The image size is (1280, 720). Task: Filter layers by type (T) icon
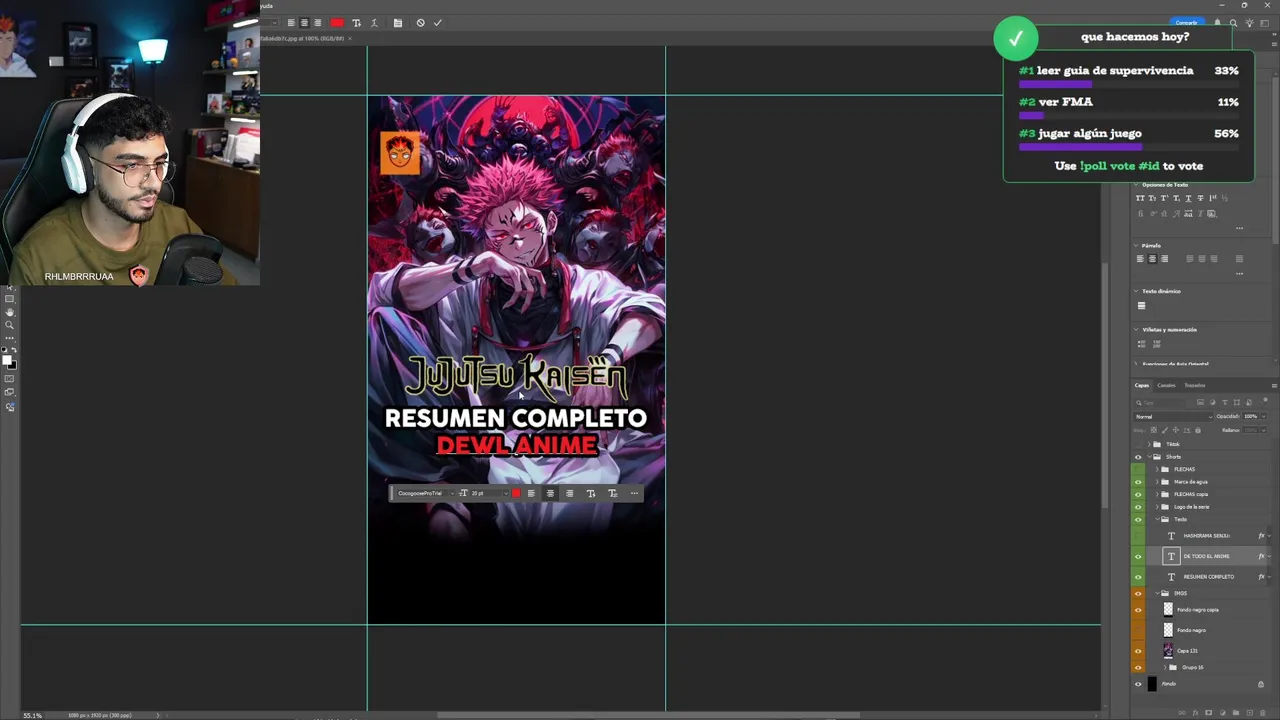[x=1225, y=402]
